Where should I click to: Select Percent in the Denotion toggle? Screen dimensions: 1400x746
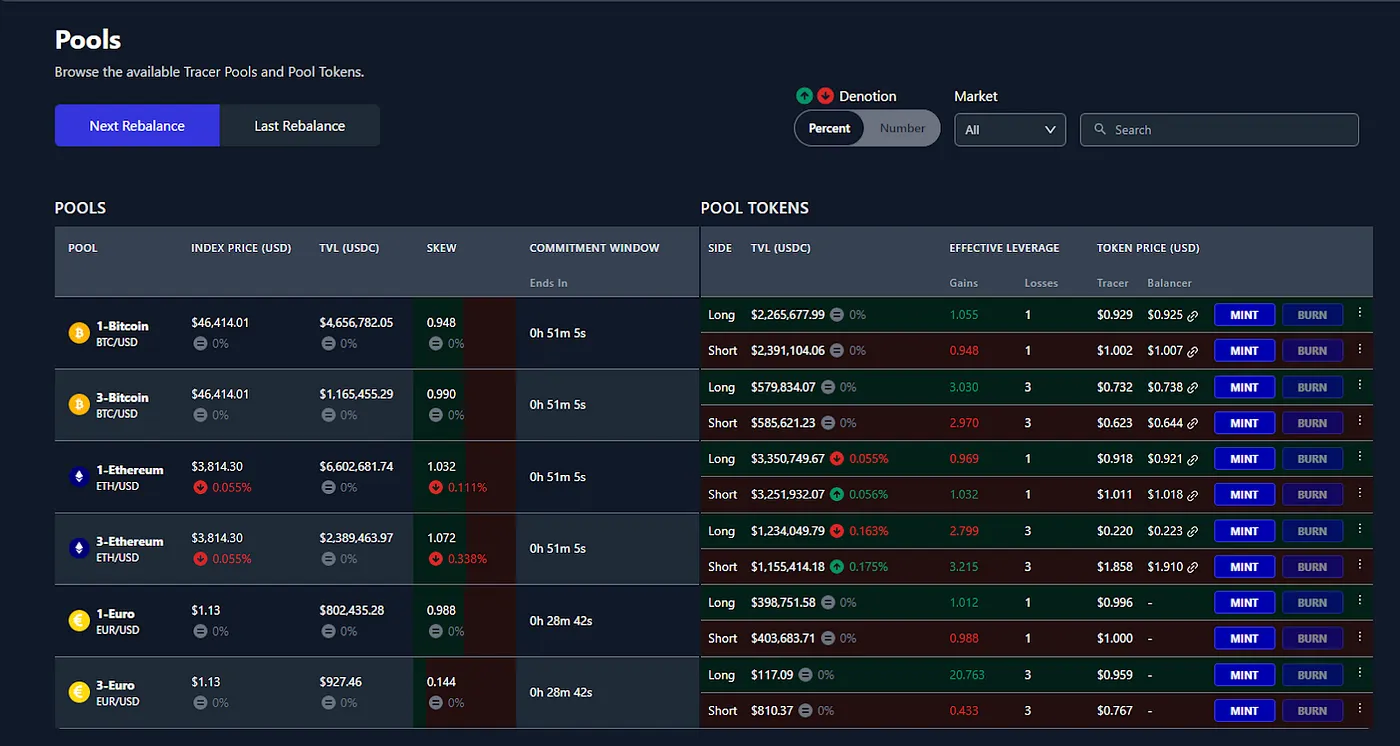(x=829, y=128)
